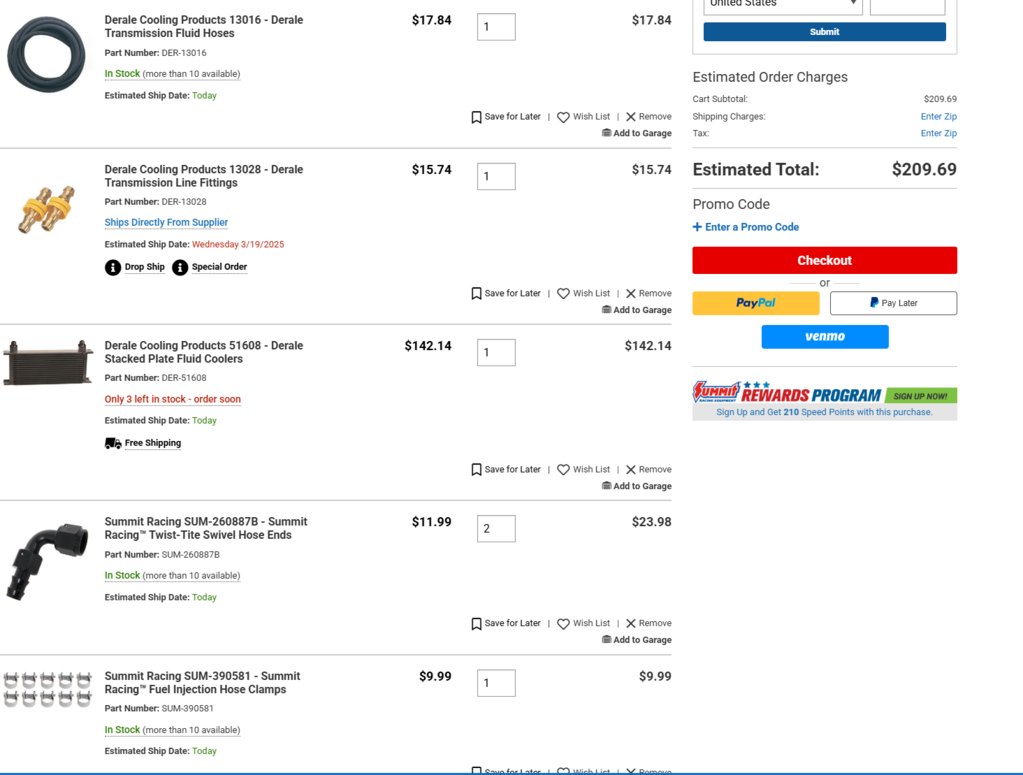
Task: Open the brass line fittings product image
Action: click(46, 209)
